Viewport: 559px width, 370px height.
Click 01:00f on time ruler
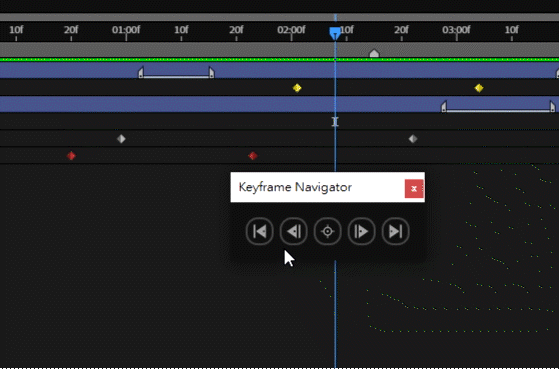tap(126, 30)
